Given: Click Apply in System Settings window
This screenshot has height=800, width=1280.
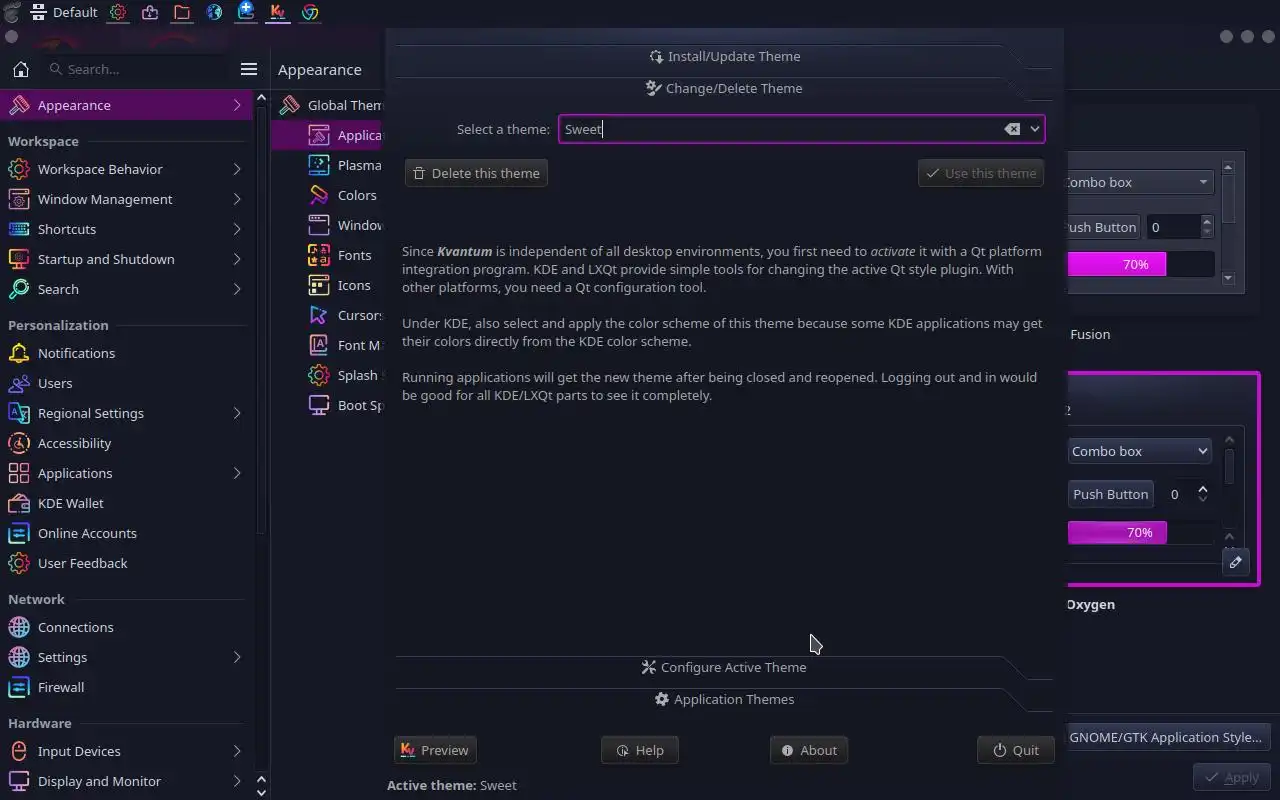Looking at the screenshot, I should (x=1232, y=777).
